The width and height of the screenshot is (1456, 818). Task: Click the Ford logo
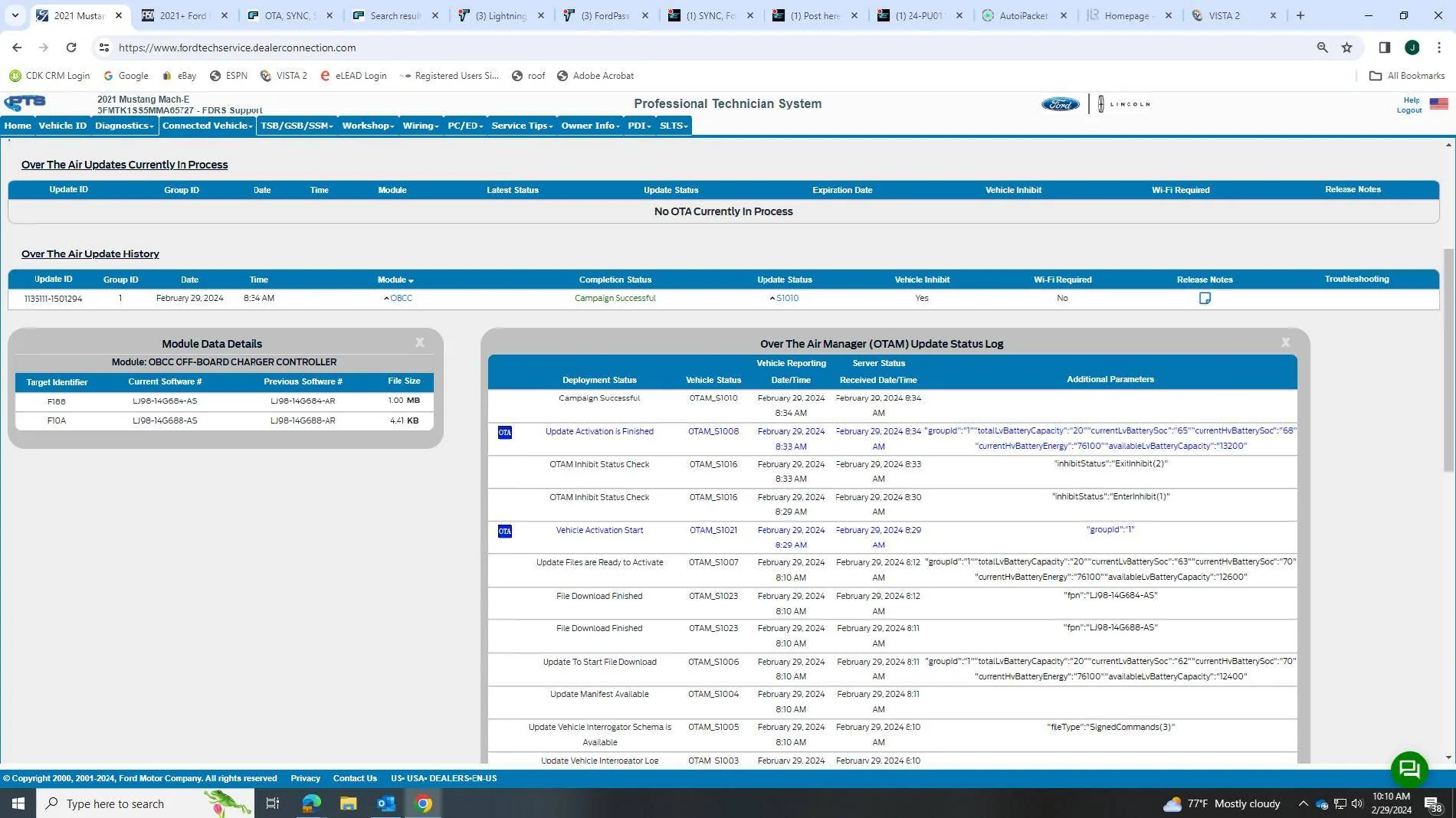1060,104
